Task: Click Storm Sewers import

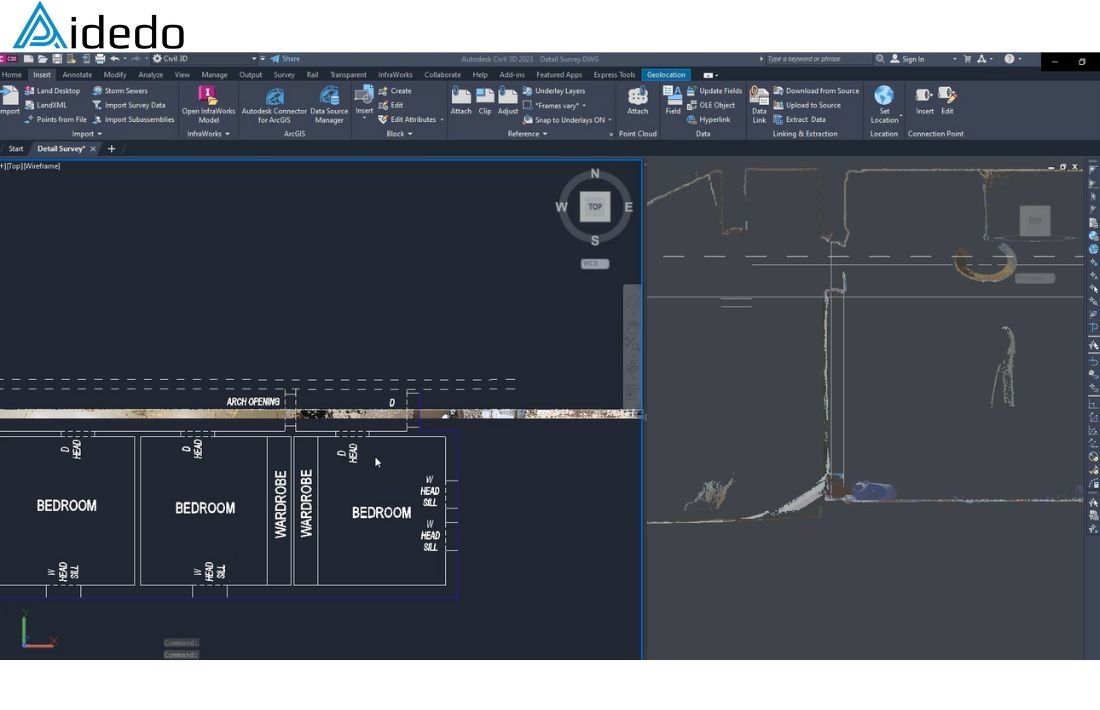Action: pyautogui.click(x=120, y=91)
